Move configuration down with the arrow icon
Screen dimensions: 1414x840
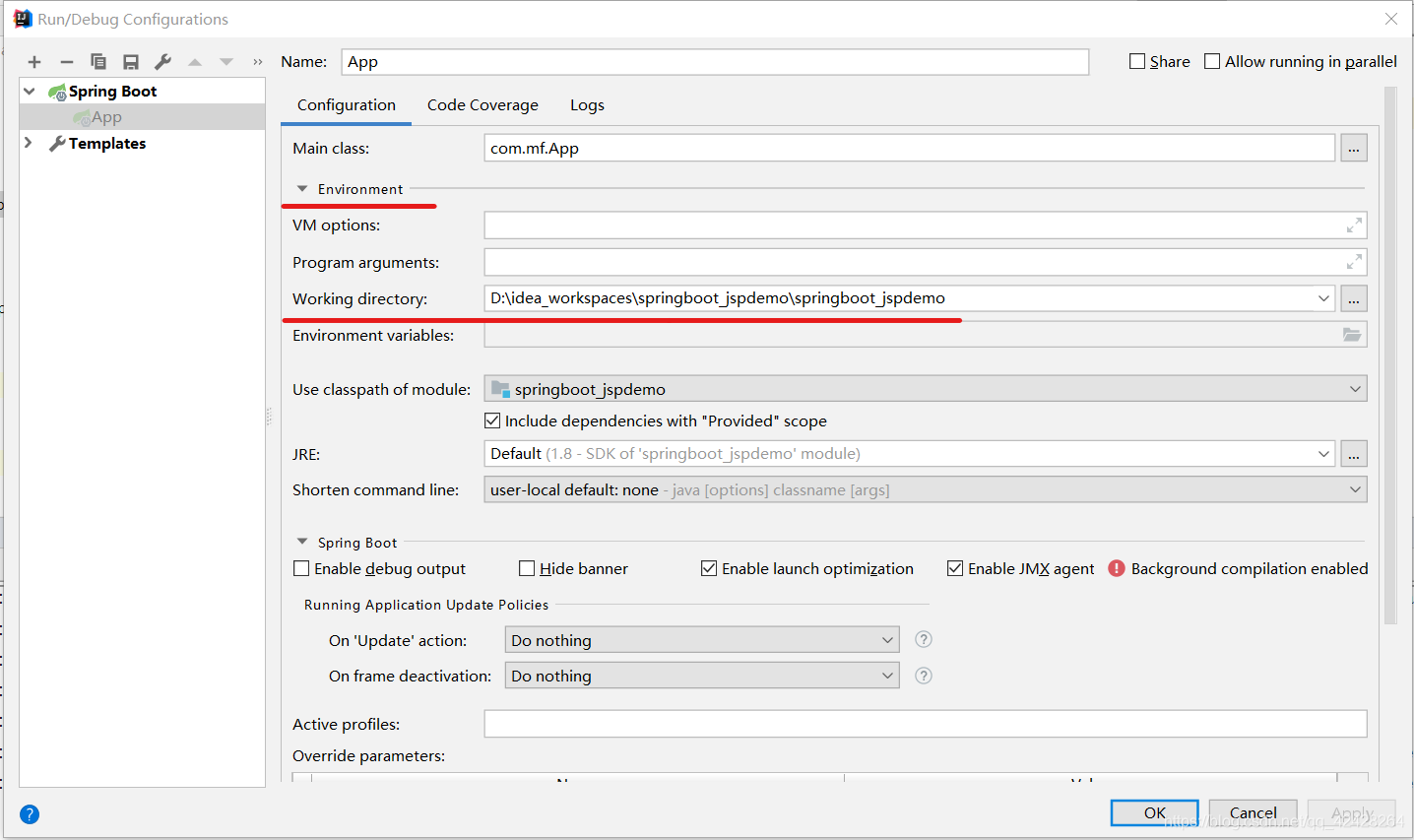click(226, 62)
